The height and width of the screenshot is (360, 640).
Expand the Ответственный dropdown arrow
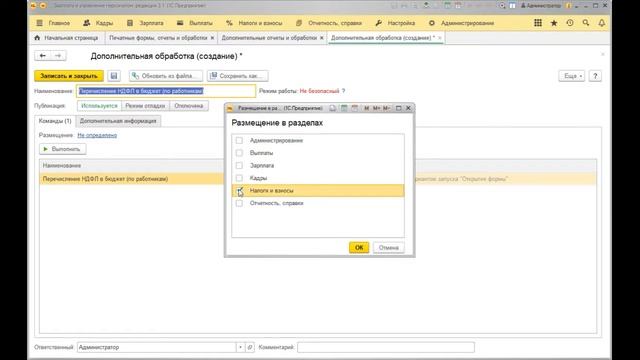pos(240,347)
